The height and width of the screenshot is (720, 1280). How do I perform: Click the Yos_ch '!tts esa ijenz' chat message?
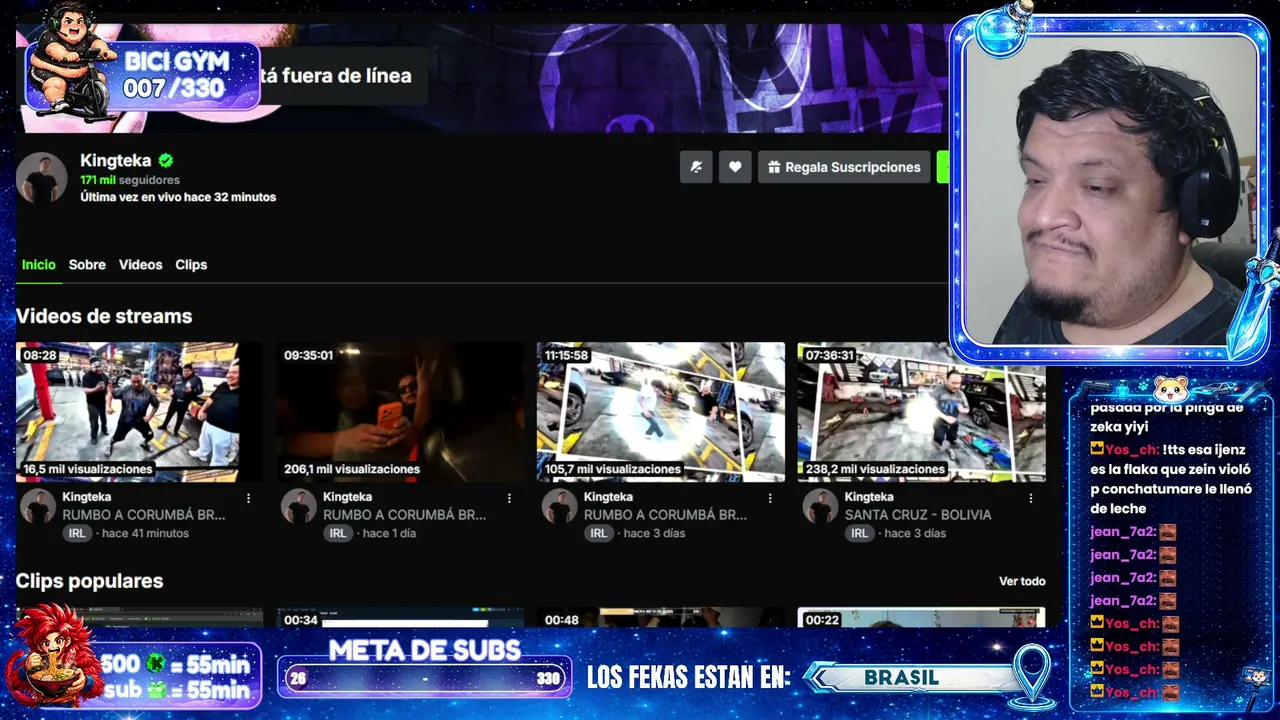1170,479
